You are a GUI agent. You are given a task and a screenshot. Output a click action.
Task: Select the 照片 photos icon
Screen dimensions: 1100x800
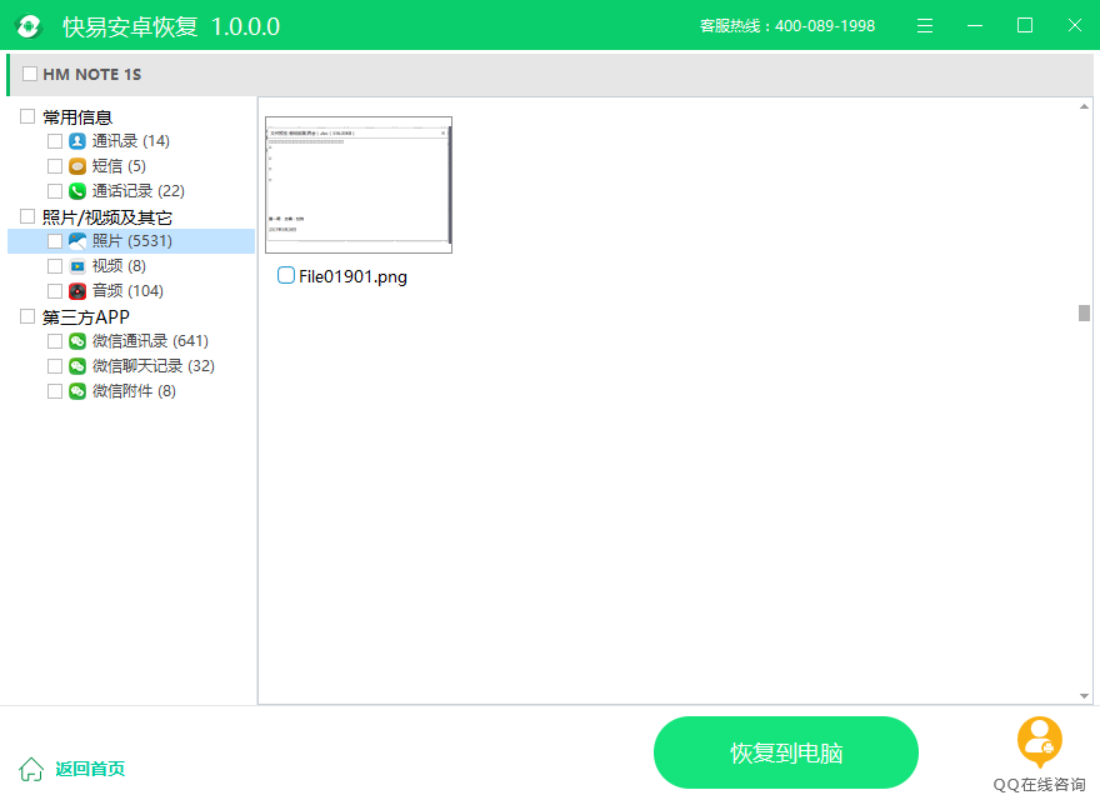[76, 241]
